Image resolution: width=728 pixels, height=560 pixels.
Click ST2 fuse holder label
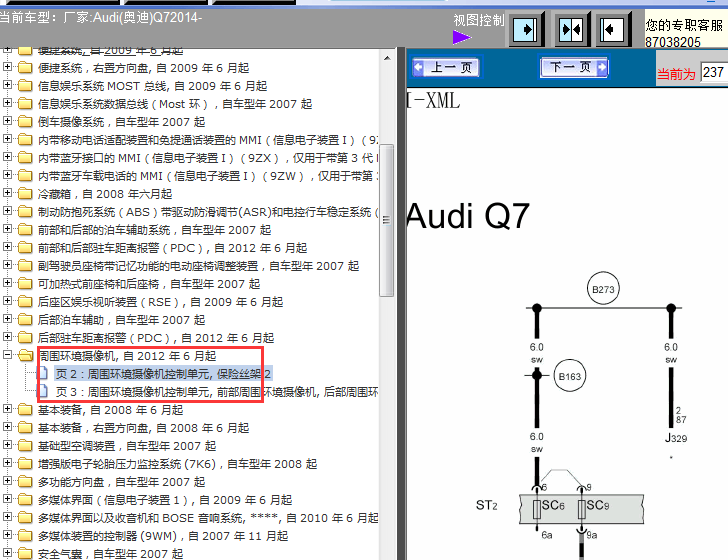point(487,505)
